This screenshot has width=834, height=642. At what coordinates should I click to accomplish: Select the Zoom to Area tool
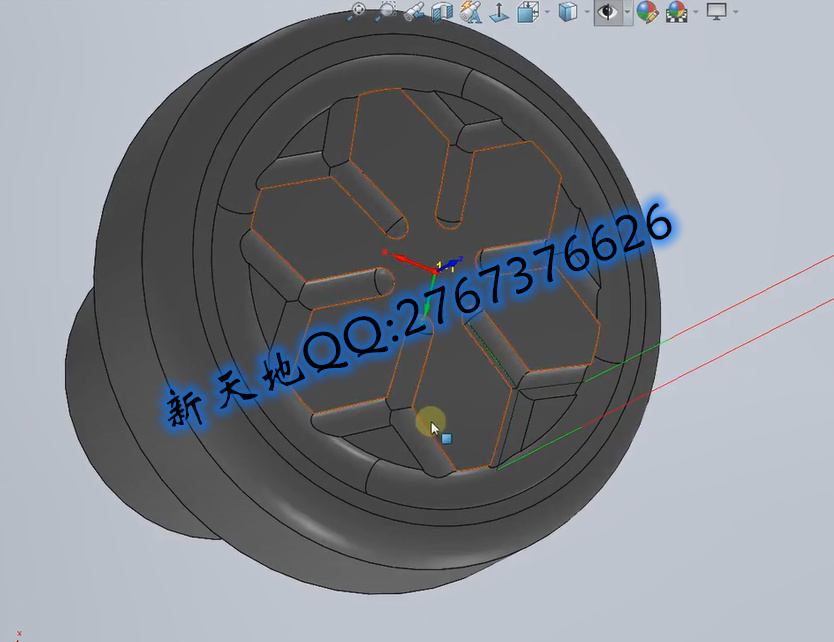tap(387, 11)
